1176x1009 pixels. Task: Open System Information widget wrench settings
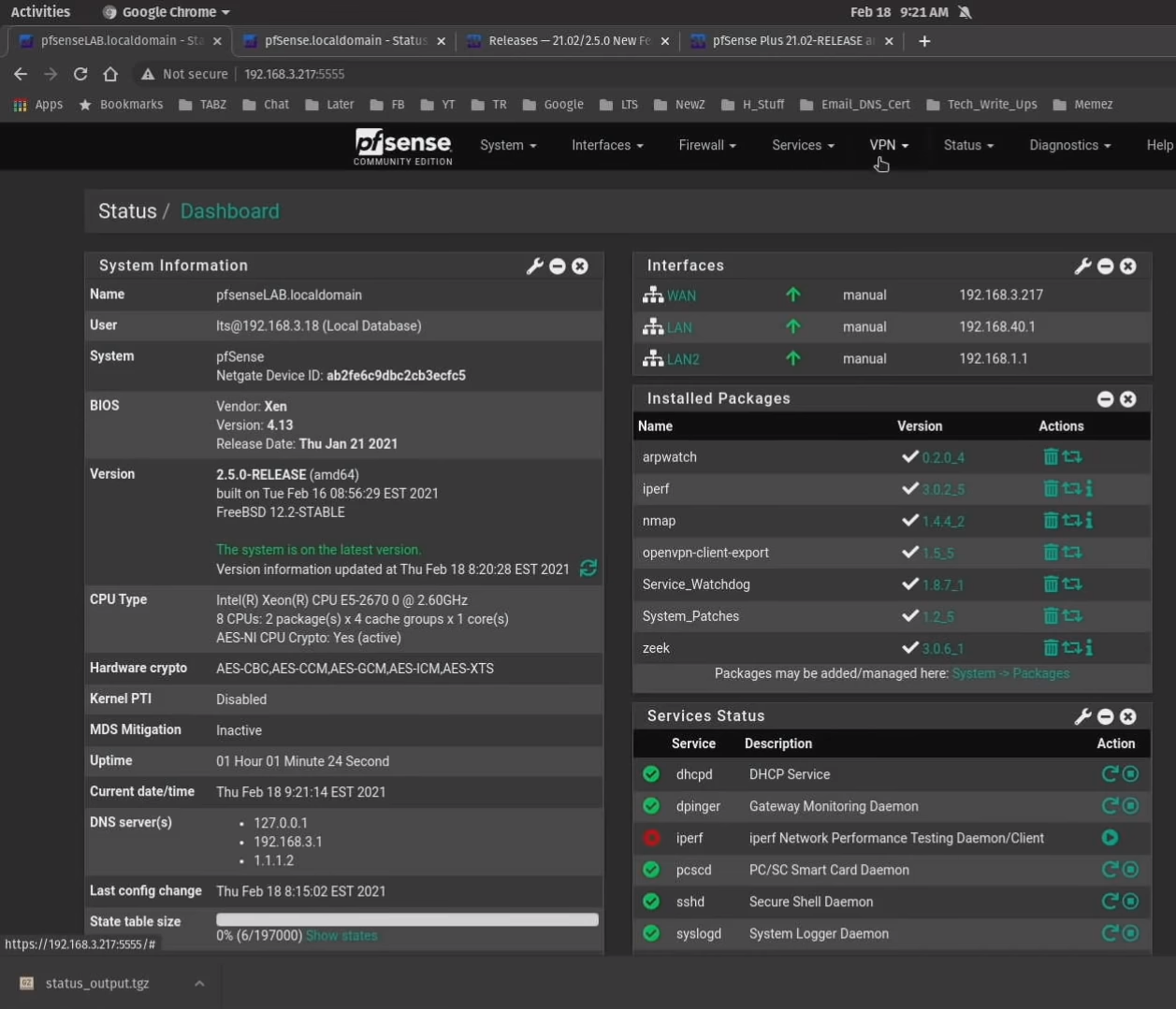click(534, 267)
